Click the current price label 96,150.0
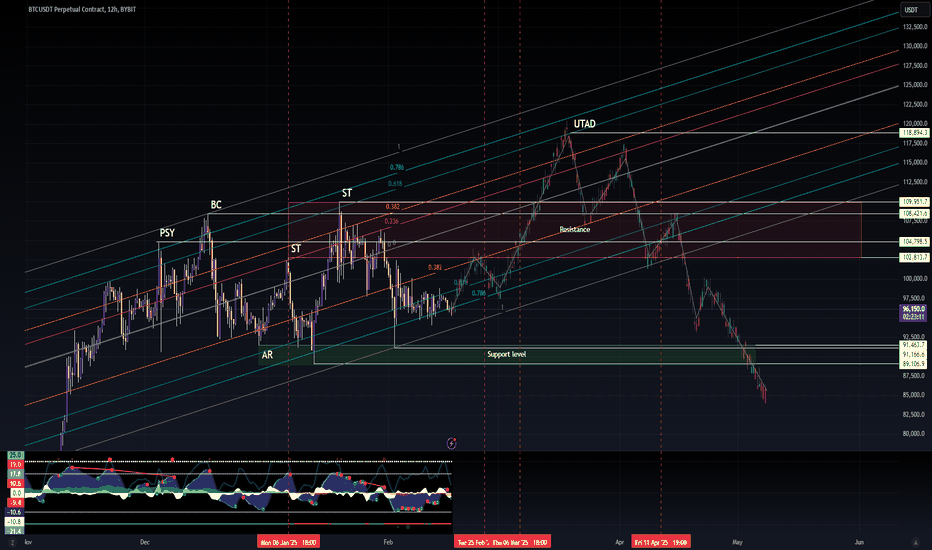This screenshot has width=932, height=550. tap(914, 309)
